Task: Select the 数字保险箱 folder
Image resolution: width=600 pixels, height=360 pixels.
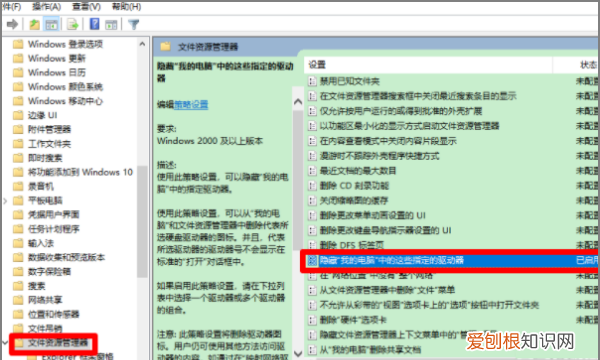Action: point(49,272)
